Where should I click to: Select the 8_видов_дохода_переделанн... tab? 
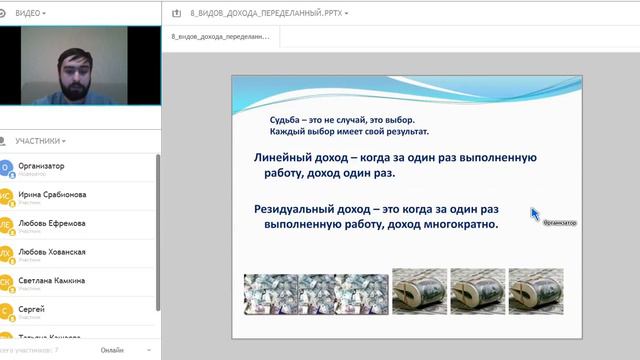click(x=220, y=36)
